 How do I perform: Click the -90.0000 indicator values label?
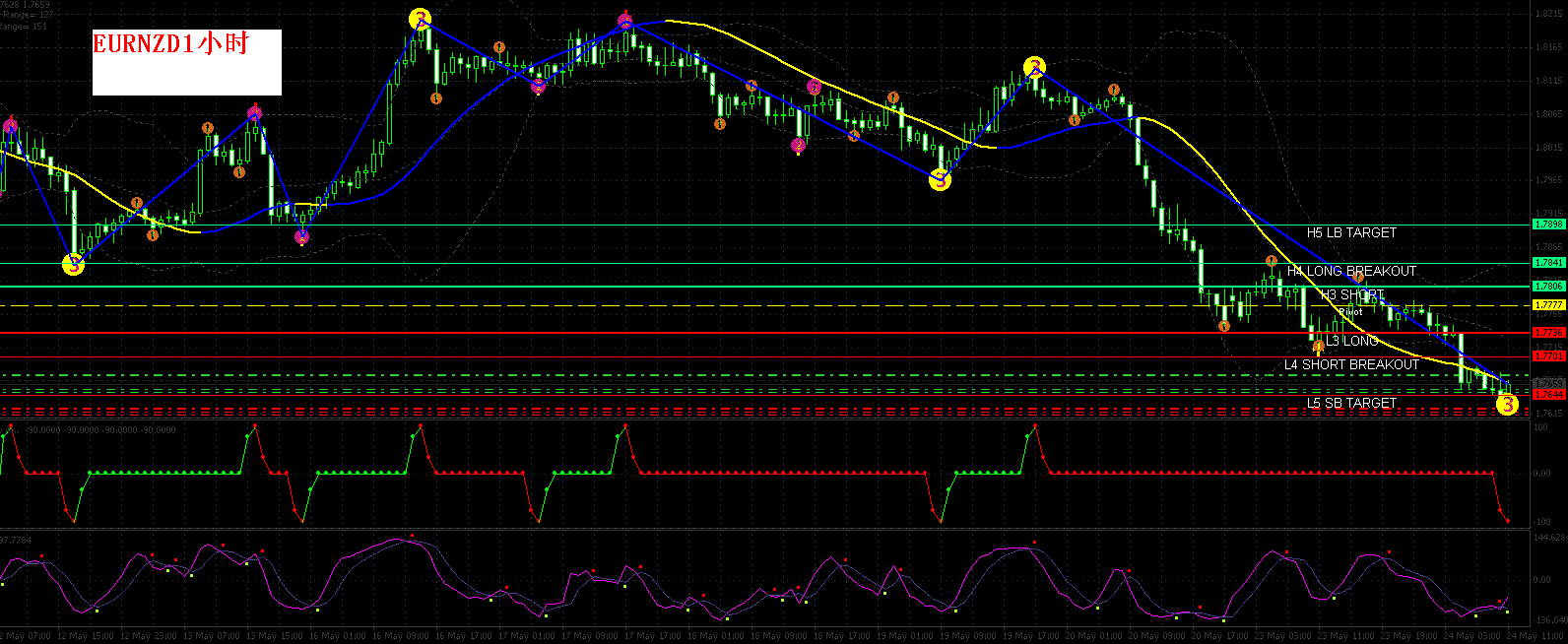pyautogui.click(x=101, y=429)
